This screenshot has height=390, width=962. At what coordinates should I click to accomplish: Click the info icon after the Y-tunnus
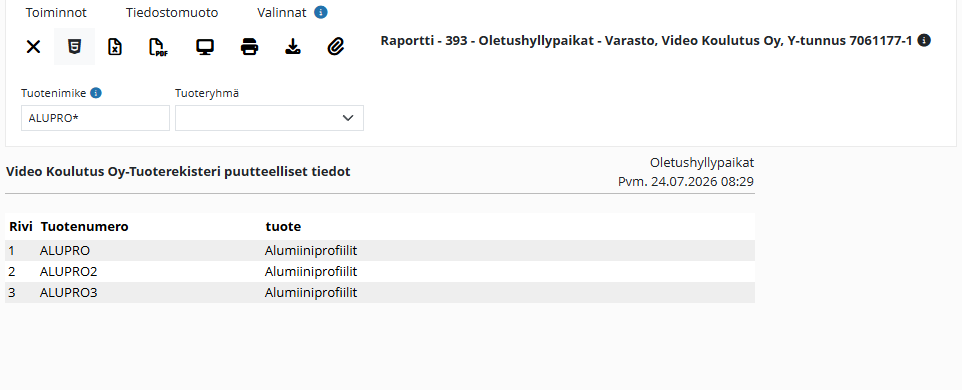point(924,40)
